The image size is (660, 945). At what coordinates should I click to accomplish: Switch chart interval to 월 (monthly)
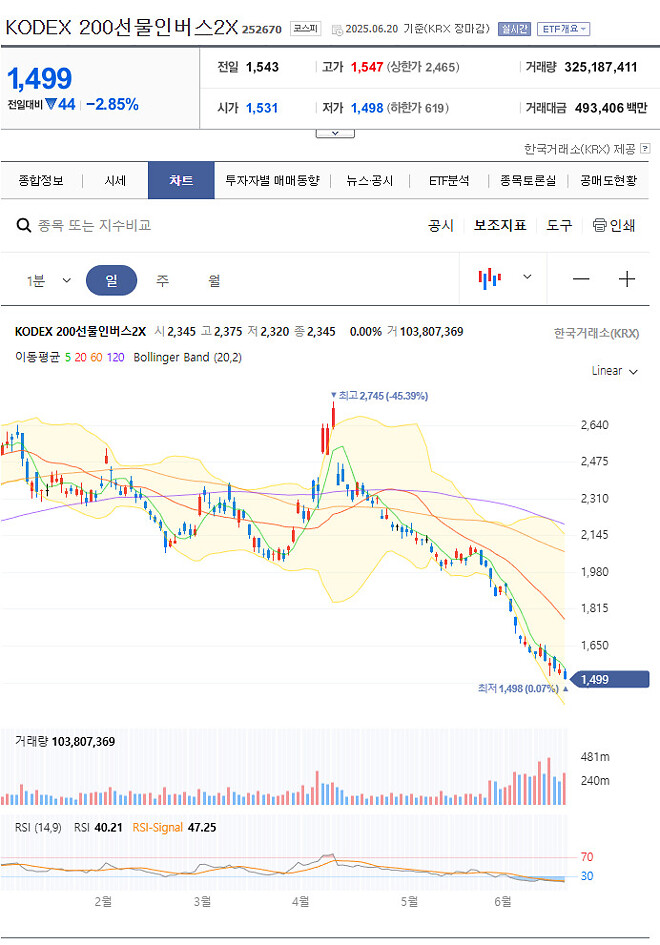(x=212, y=278)
